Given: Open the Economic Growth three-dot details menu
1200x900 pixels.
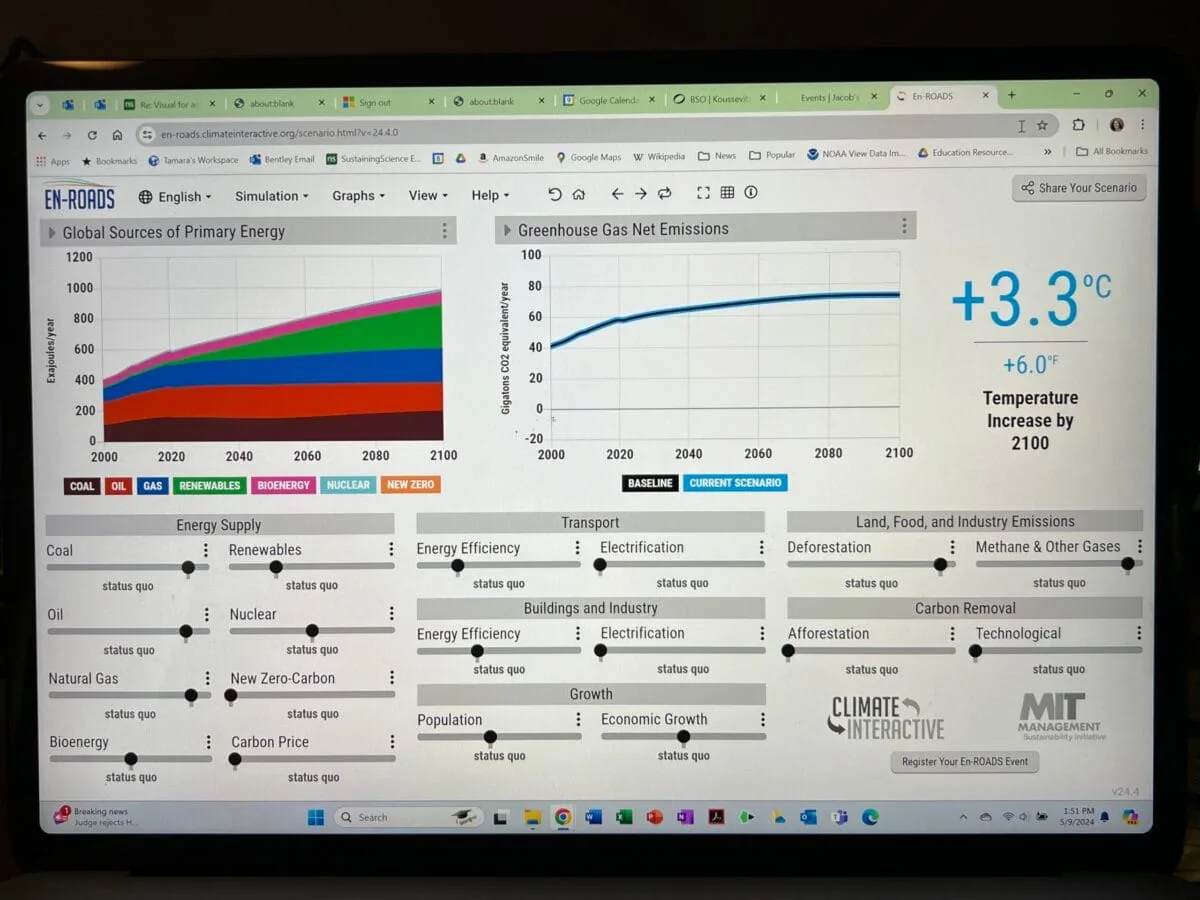Looking at the screenshot, I should tap(763, 719).
